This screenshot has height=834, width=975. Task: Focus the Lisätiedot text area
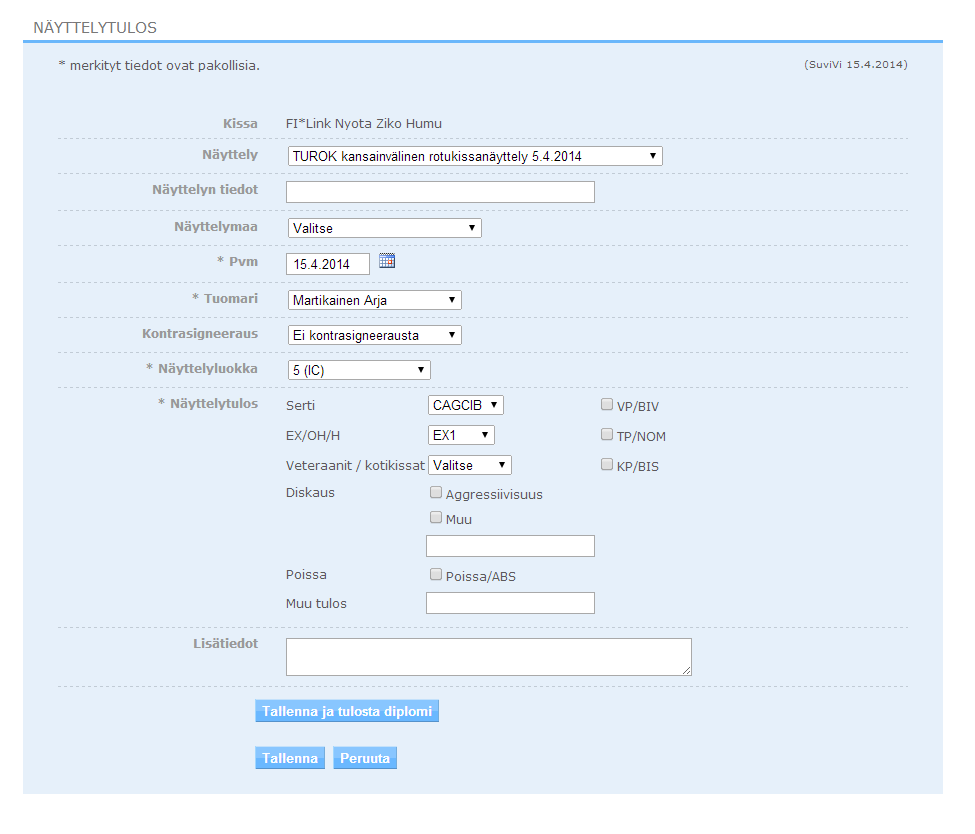489,657
